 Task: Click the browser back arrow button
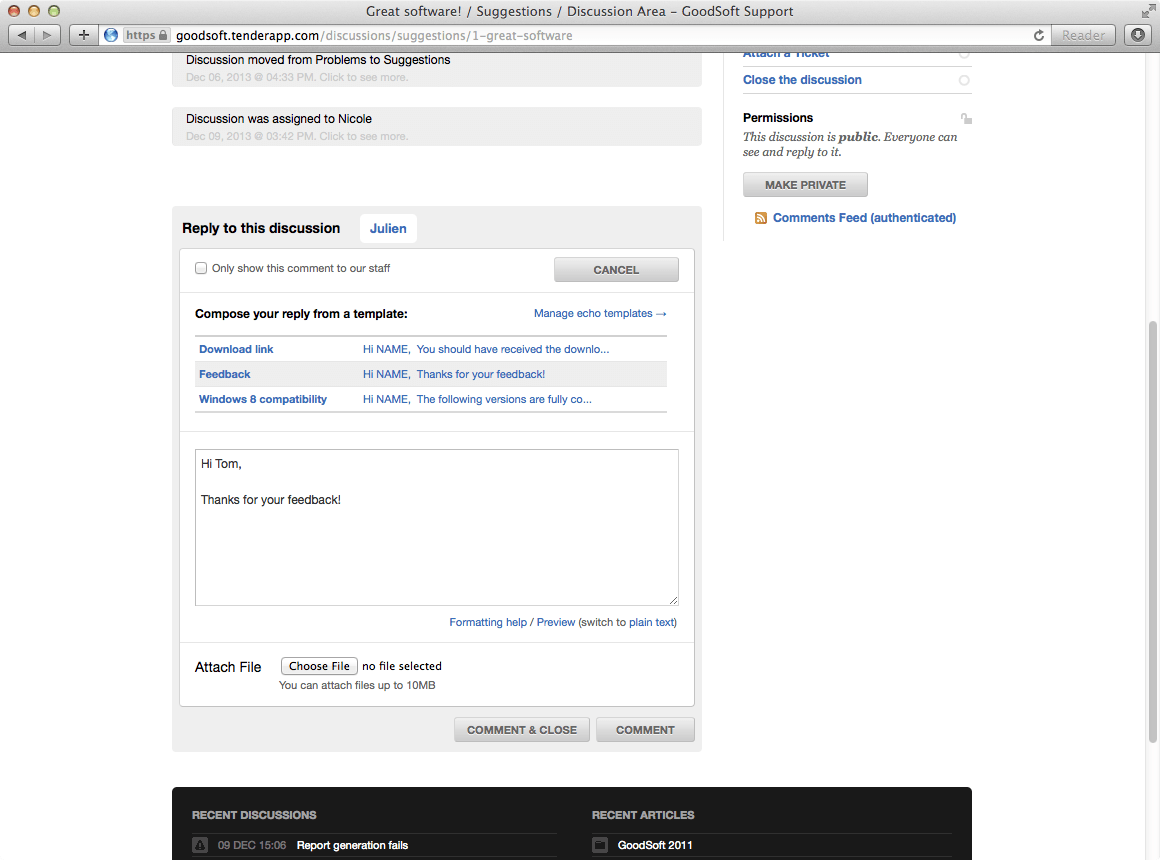[x=21, y=35]
